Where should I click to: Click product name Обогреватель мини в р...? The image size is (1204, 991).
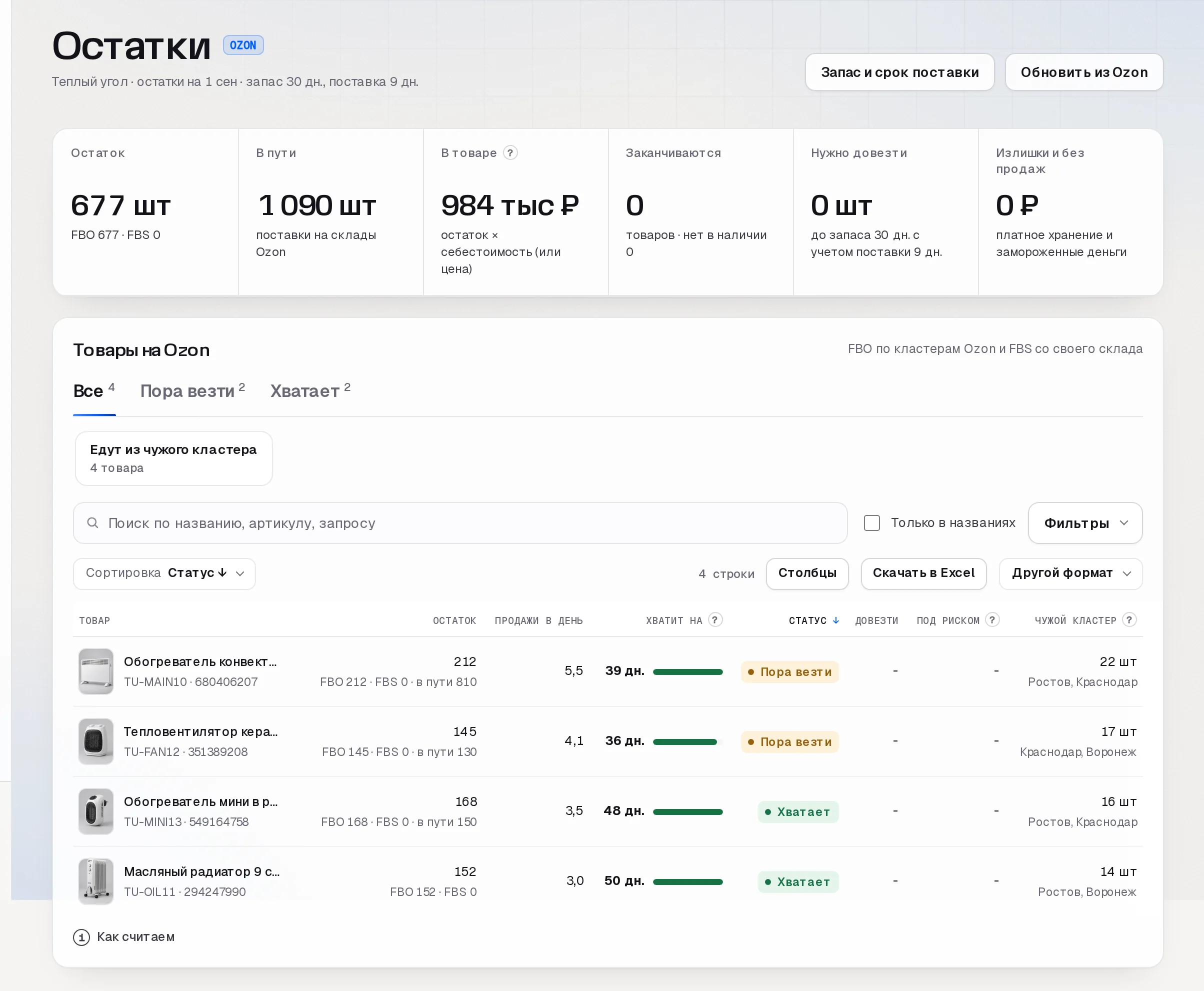click(200, 802)
